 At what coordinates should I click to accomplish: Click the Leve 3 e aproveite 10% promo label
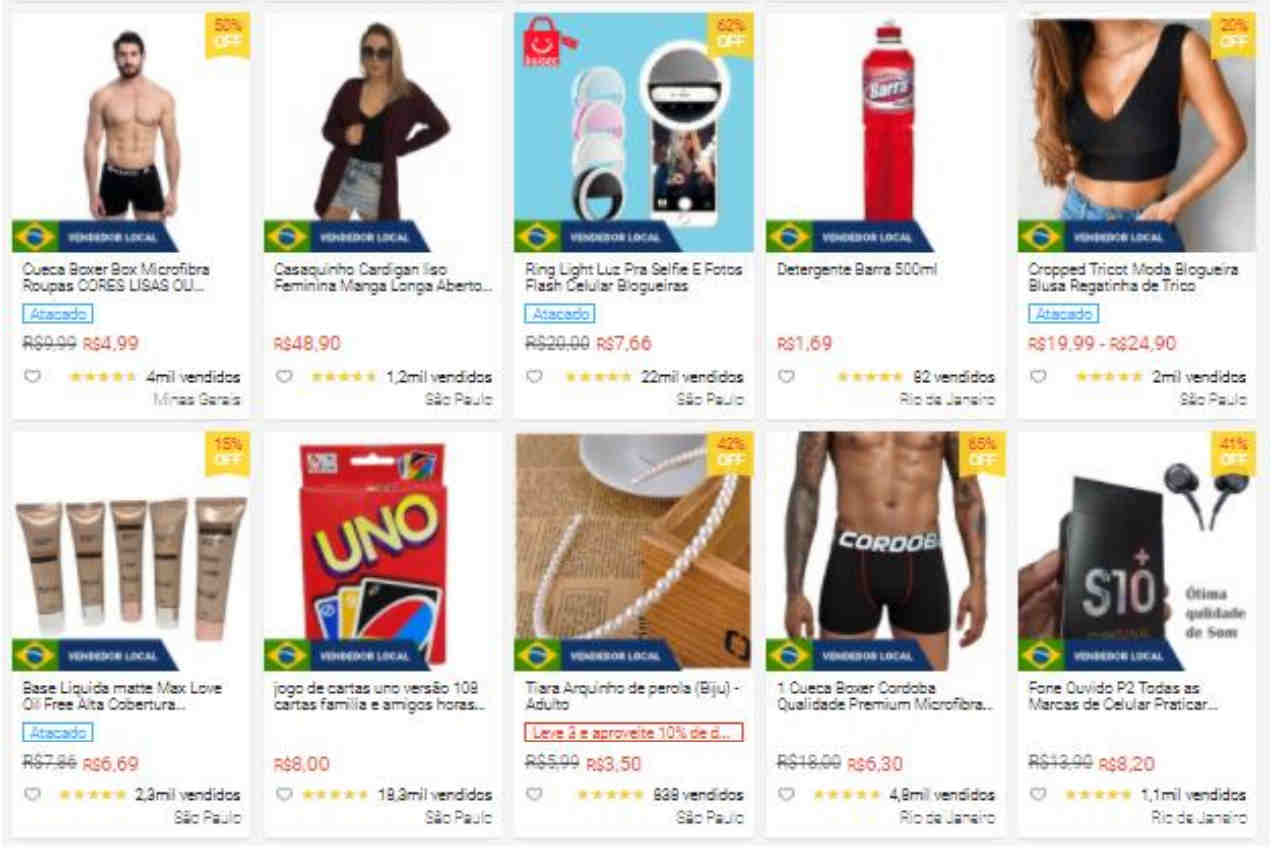point(634,733)
